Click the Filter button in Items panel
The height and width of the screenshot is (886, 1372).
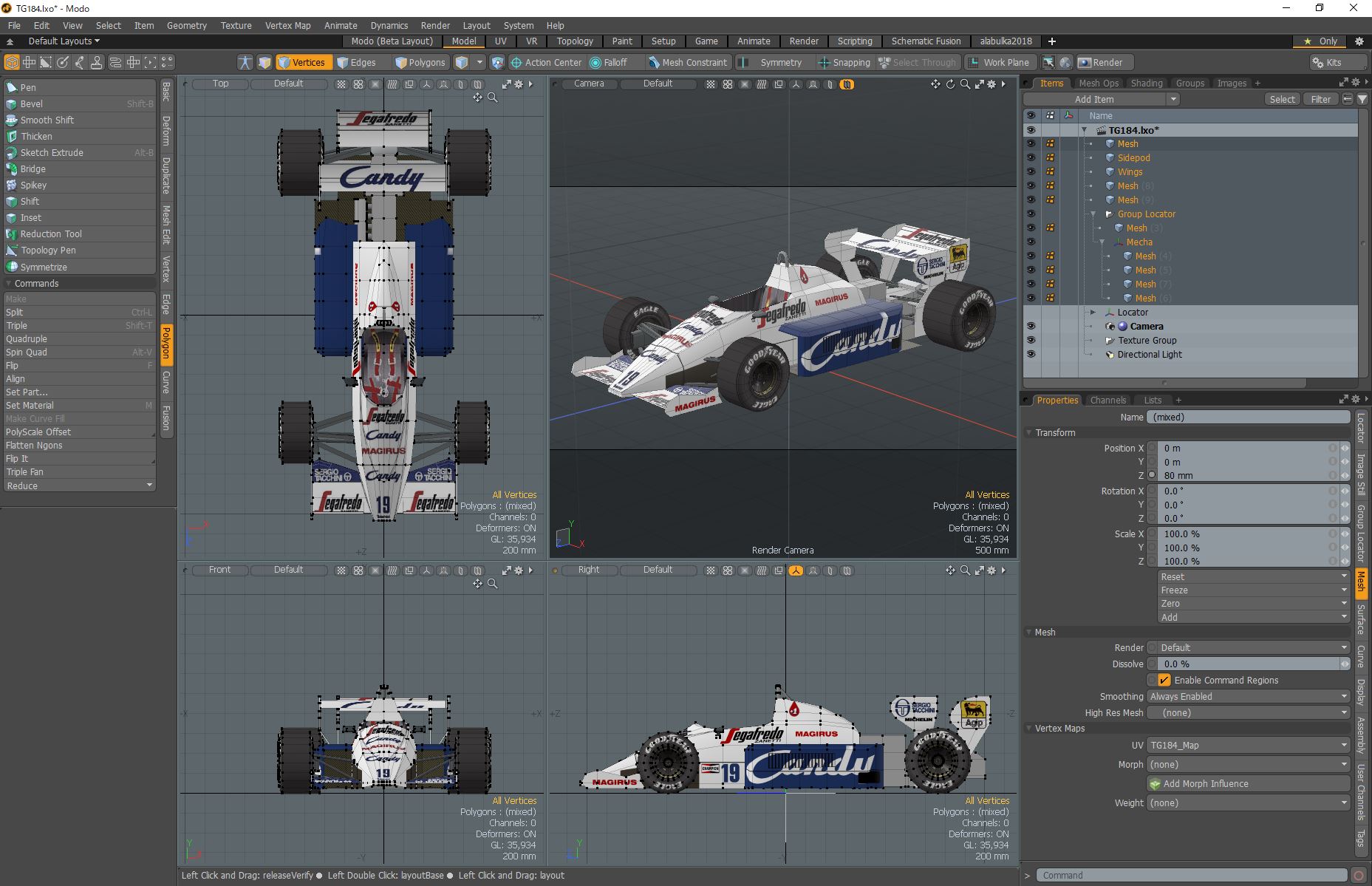pyautogui.click(x=1320, y=99)
